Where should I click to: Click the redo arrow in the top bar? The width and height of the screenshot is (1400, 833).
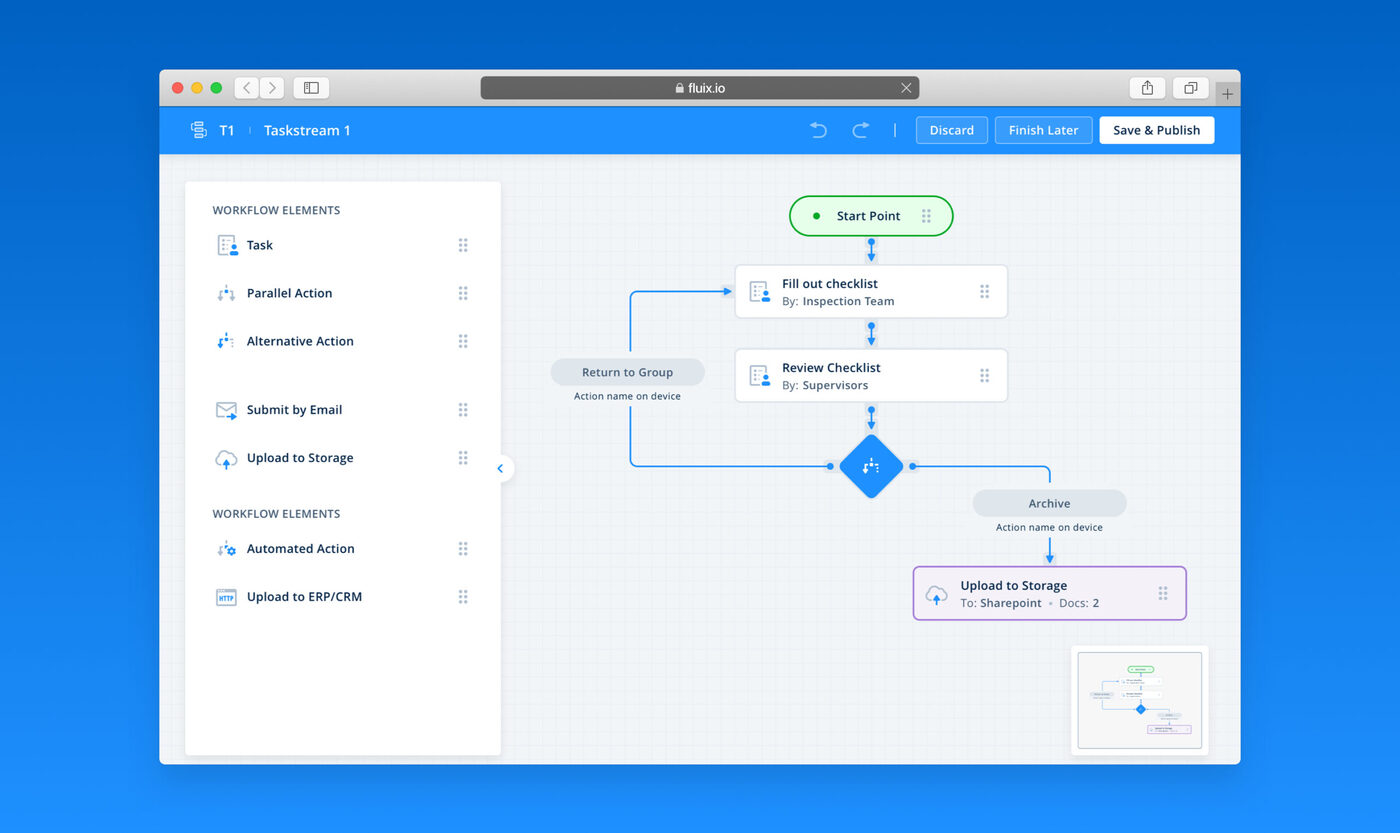(860, 130)
